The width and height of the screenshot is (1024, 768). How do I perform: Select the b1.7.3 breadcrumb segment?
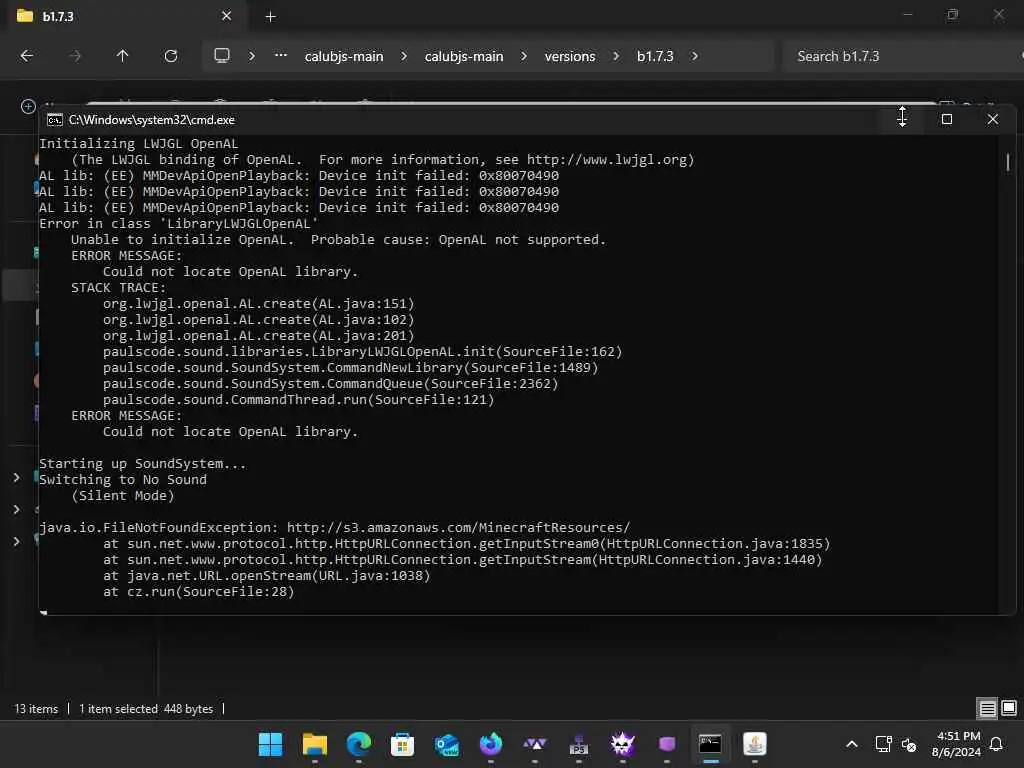click(655, 57)
